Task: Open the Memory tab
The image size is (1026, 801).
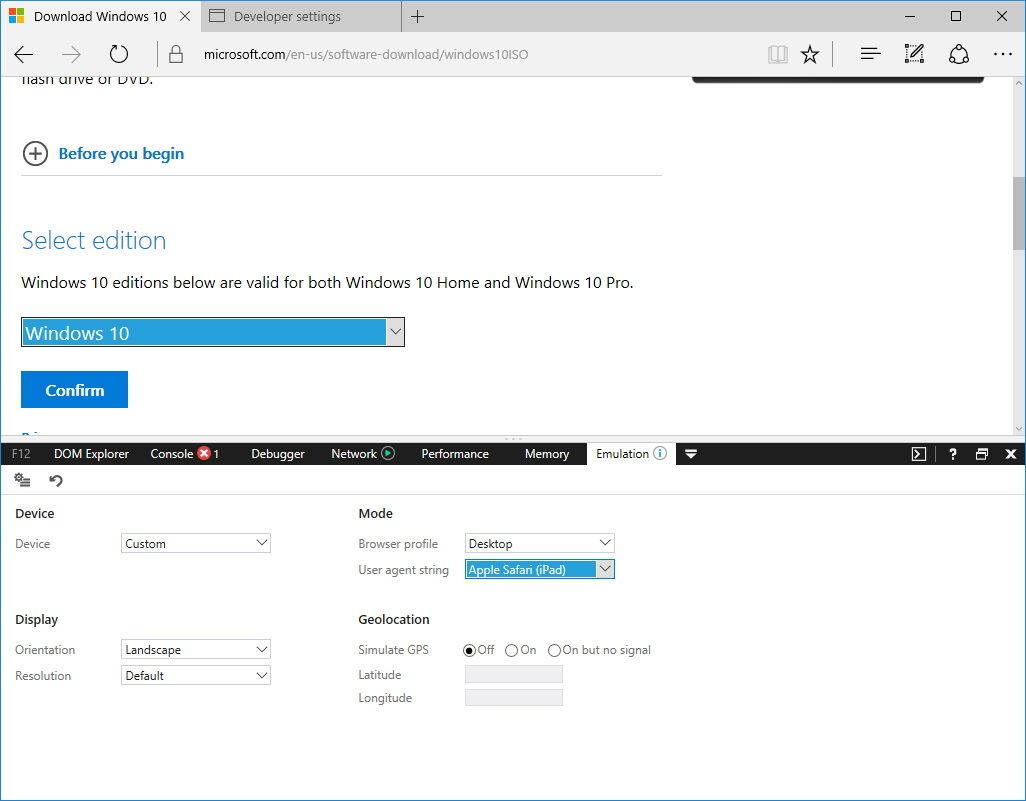Action: click(x=546, y=454)
